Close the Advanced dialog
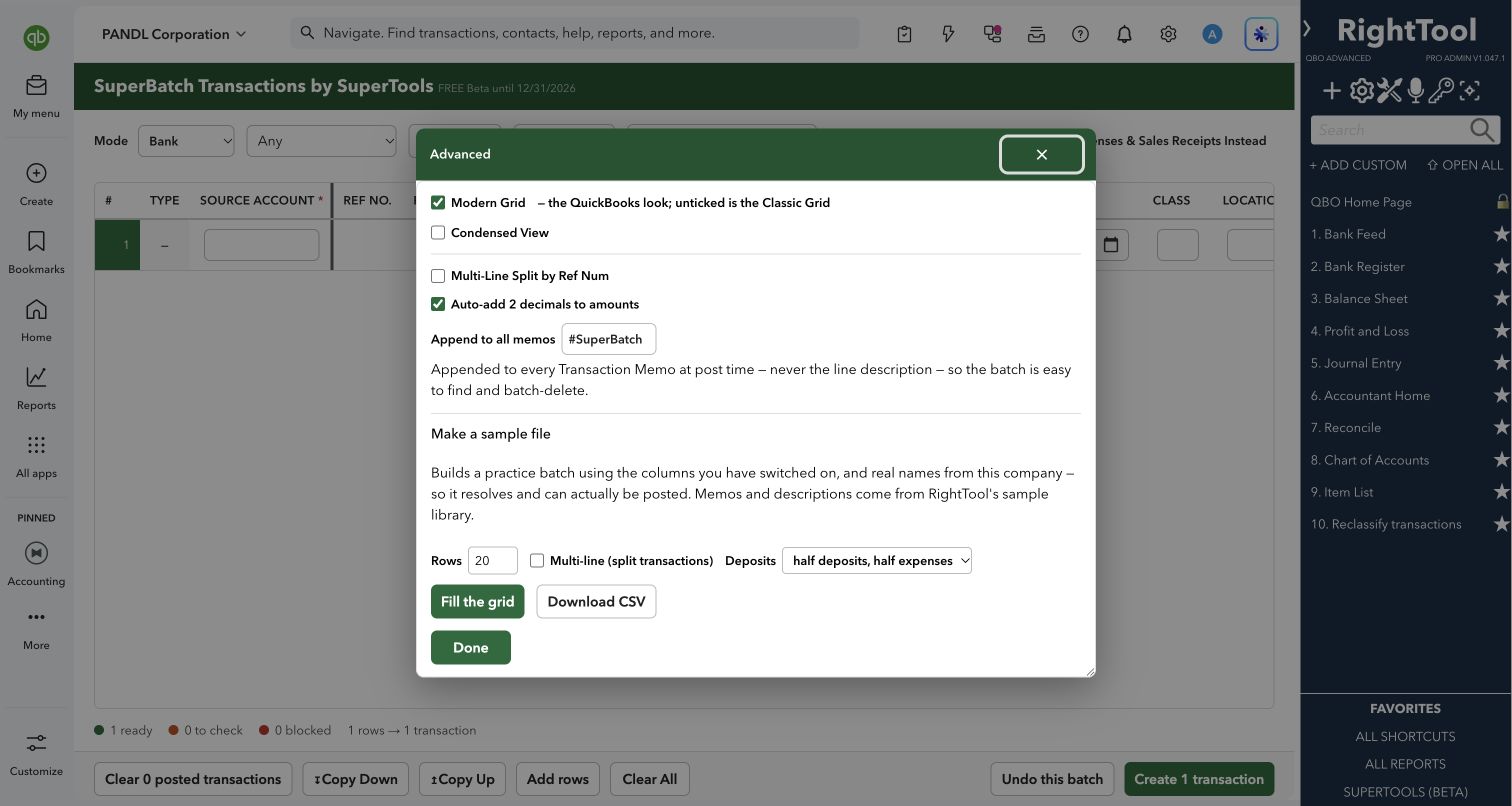The width and height of the screenshot is (1512, 806). pos(1042,154)
